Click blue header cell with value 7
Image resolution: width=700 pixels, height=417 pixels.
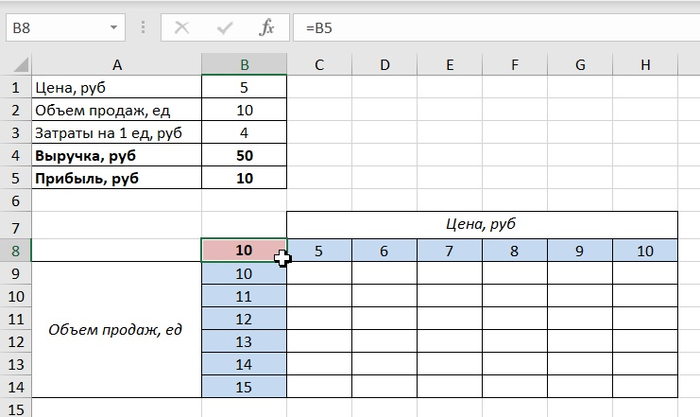(450, 251)
